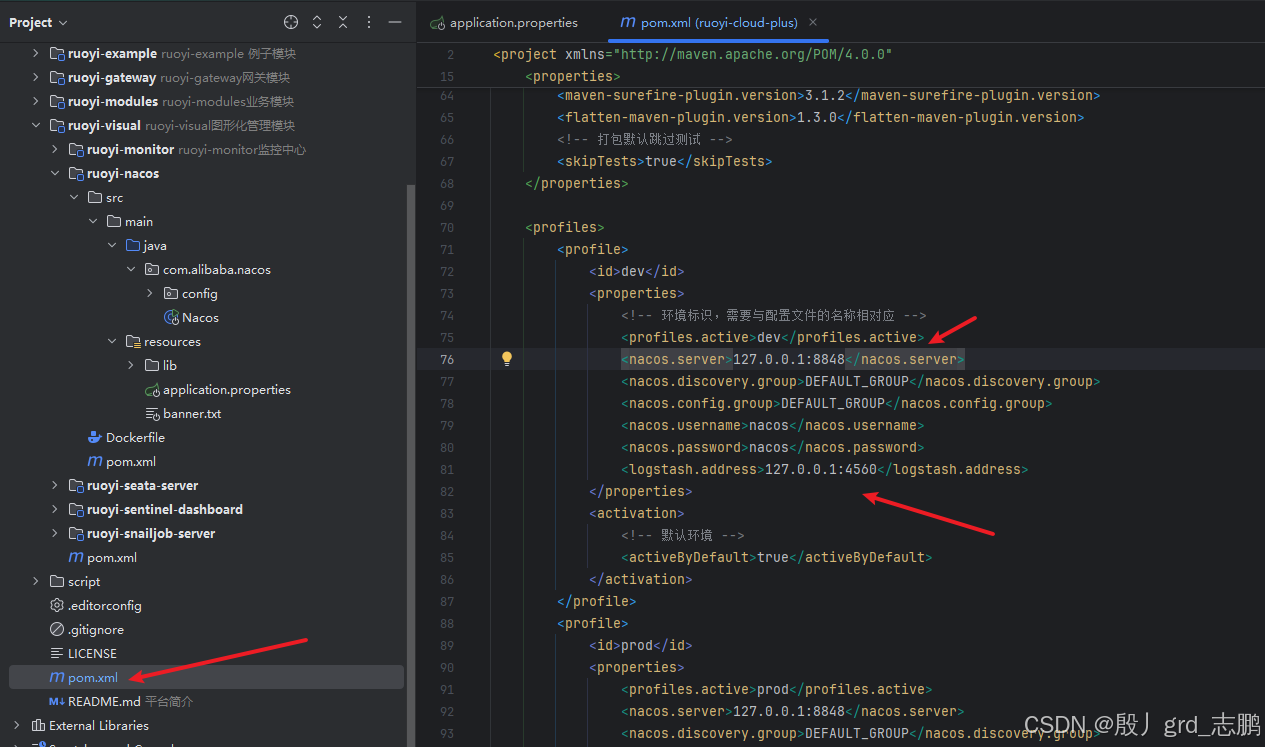The height and width of the screenshot is (747, 1265).
Task: Switch to the application.properties tab
Action: [x=504, y=22]
